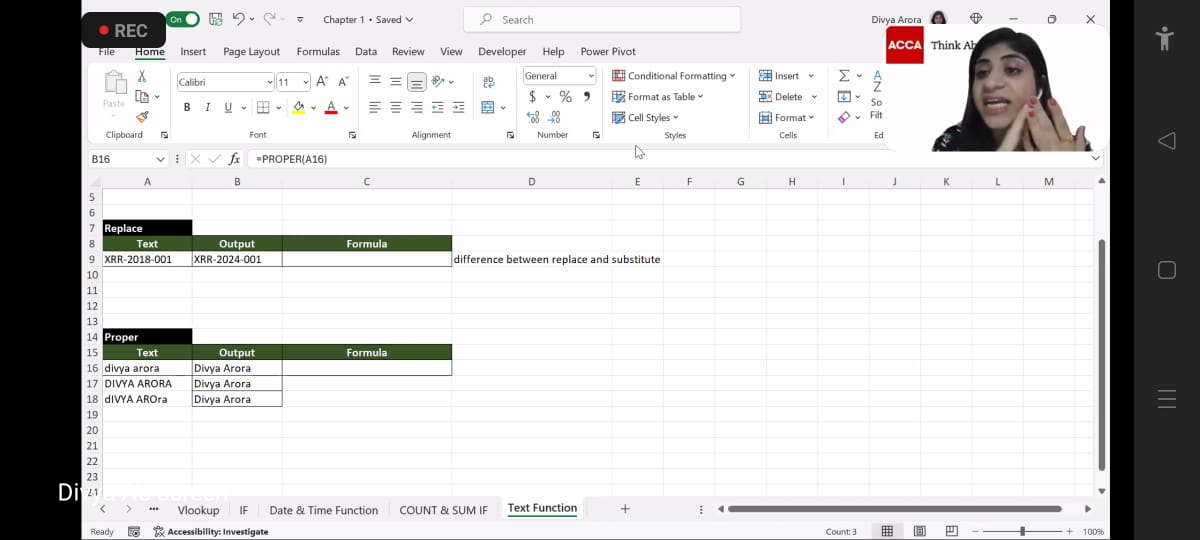Open the Formulas ribbon tab
Screen dimensions: 1200x540
pos(318,51)
